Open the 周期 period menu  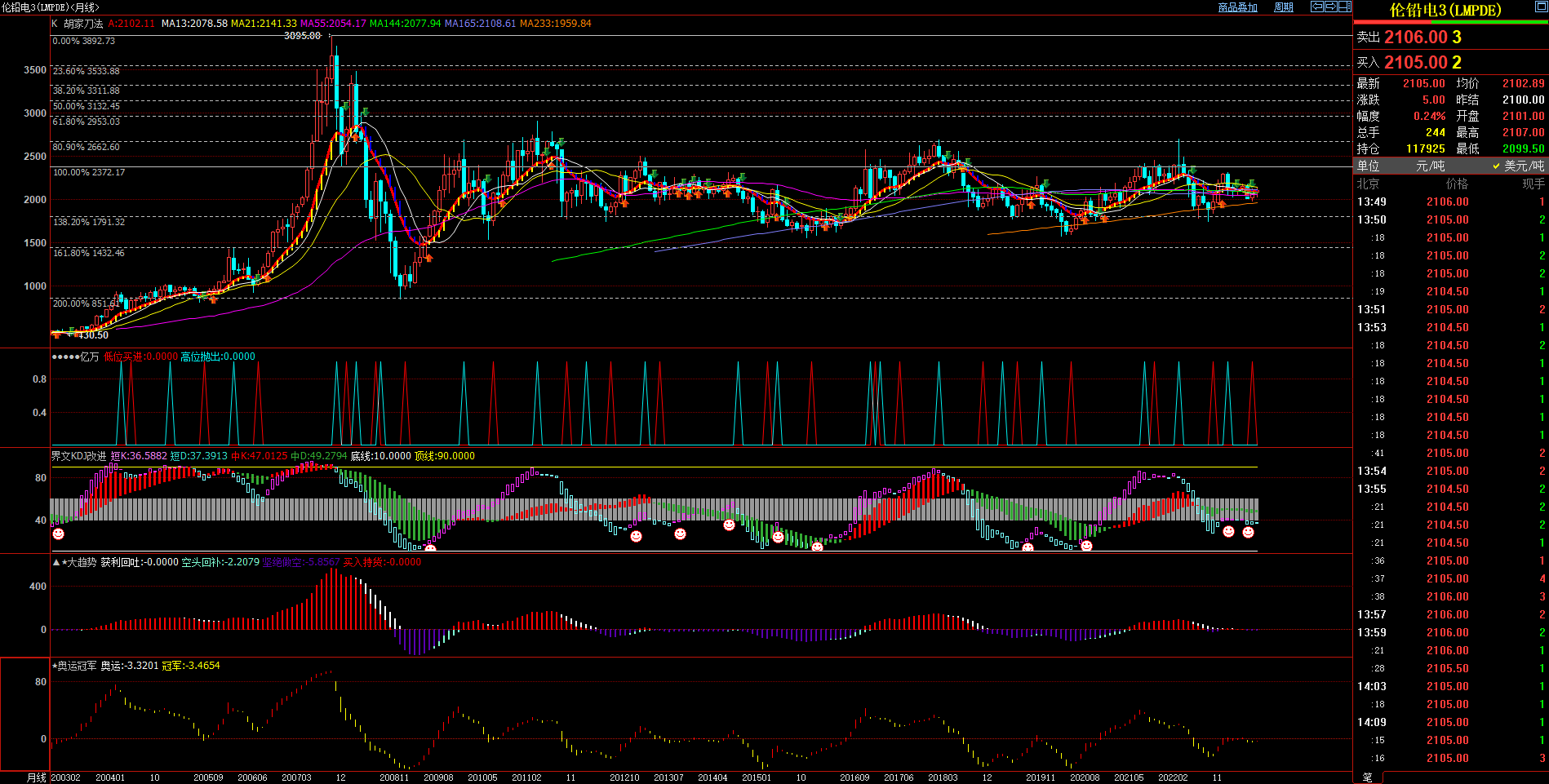(x=1284, y=7)
